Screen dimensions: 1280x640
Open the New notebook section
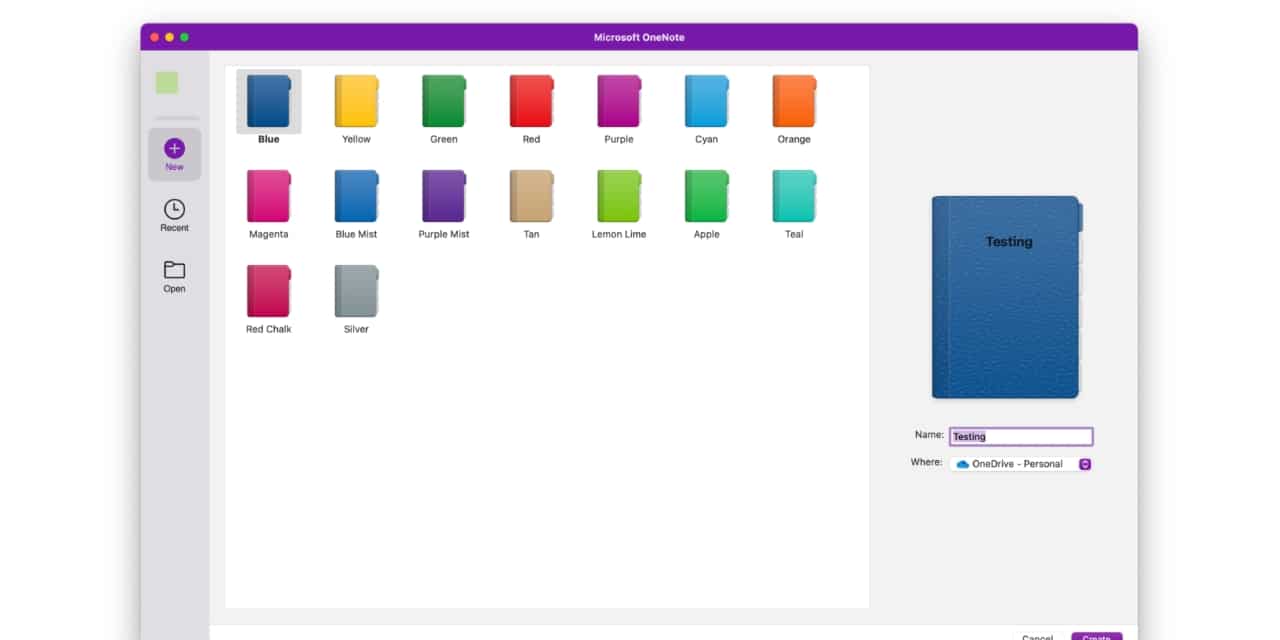tap(174, 153)
